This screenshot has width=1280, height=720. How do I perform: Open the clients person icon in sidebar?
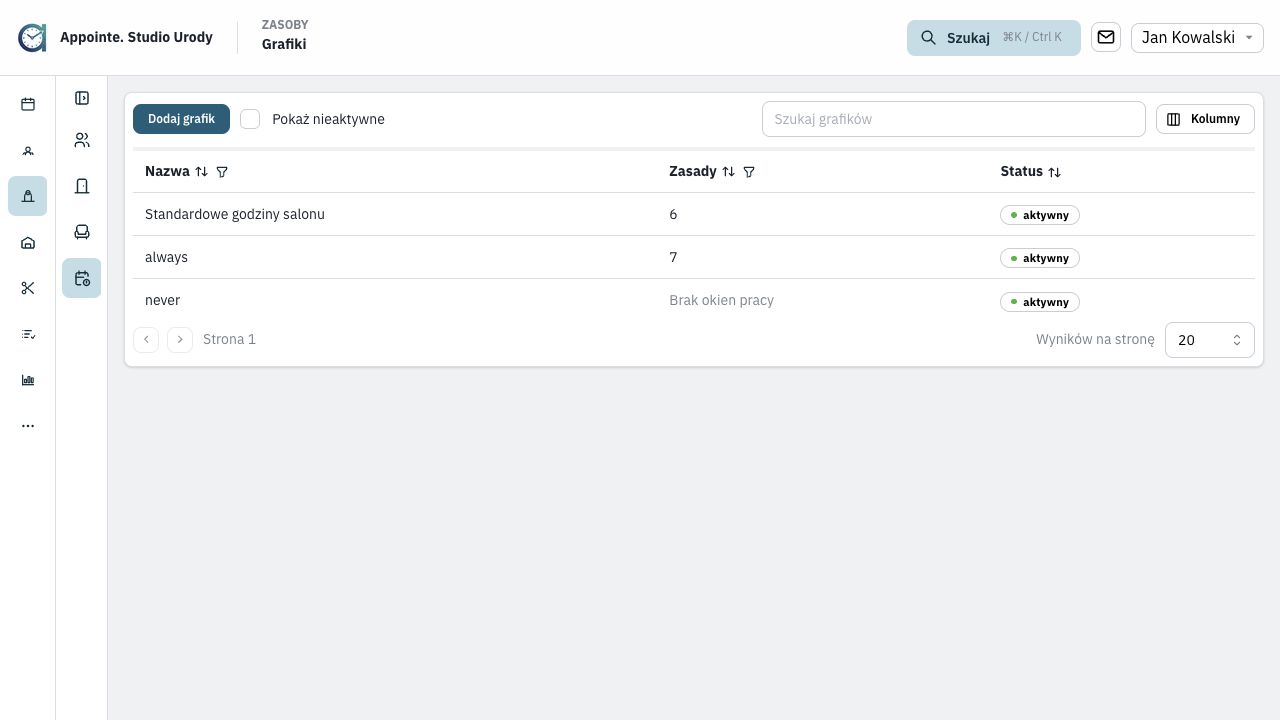coord(28,151)
